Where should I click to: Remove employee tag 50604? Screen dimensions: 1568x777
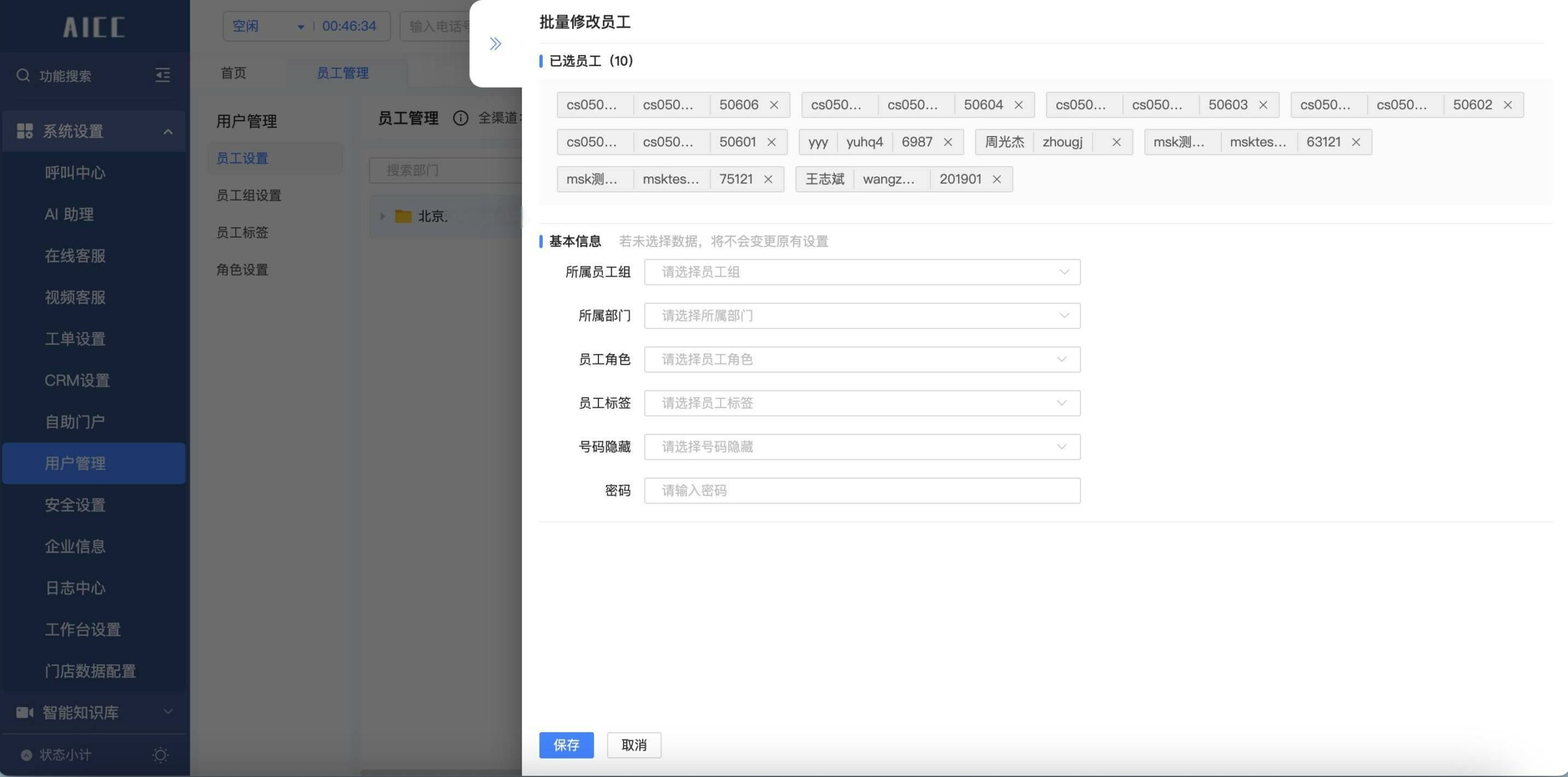pos(1019,105)
